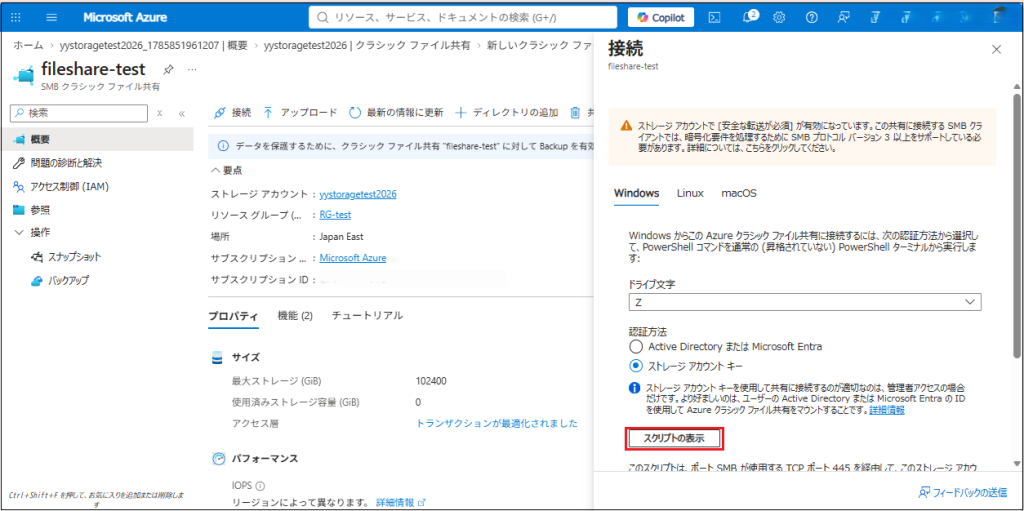Open portal settings gear icon
The height and width of the screenshot is (511, 1024).
click(778, 18)
